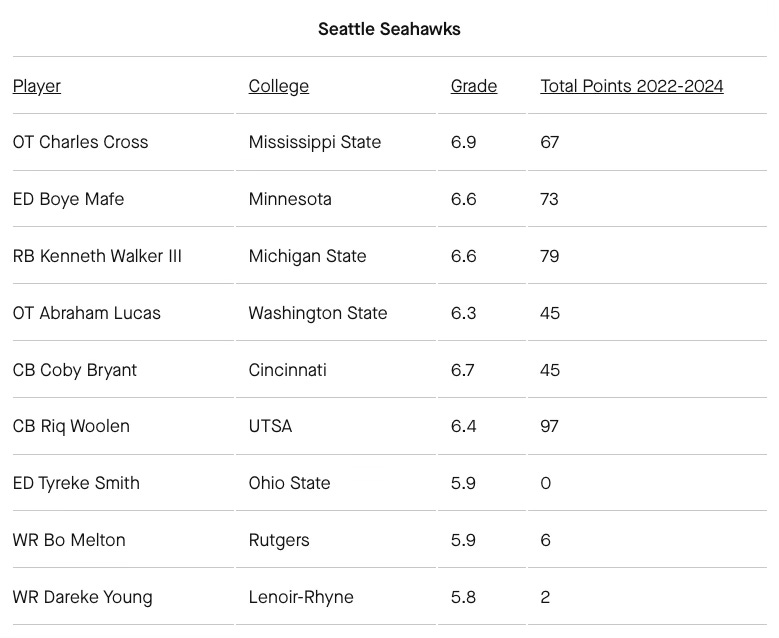Viewport: 779px width, 638px height.
Task: Click Charles Cross's 6.9 grade value
Action: pos(464,142)
